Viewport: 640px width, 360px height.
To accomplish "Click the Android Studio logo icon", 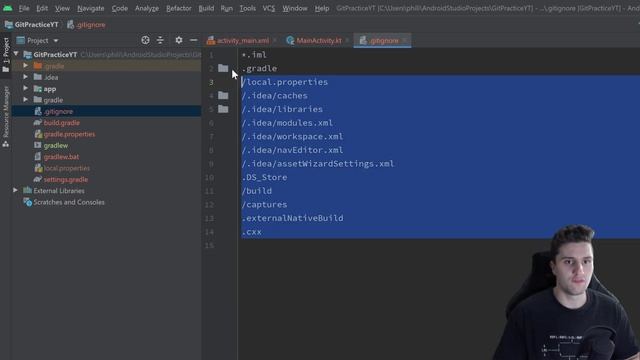I will click(7, 8).
